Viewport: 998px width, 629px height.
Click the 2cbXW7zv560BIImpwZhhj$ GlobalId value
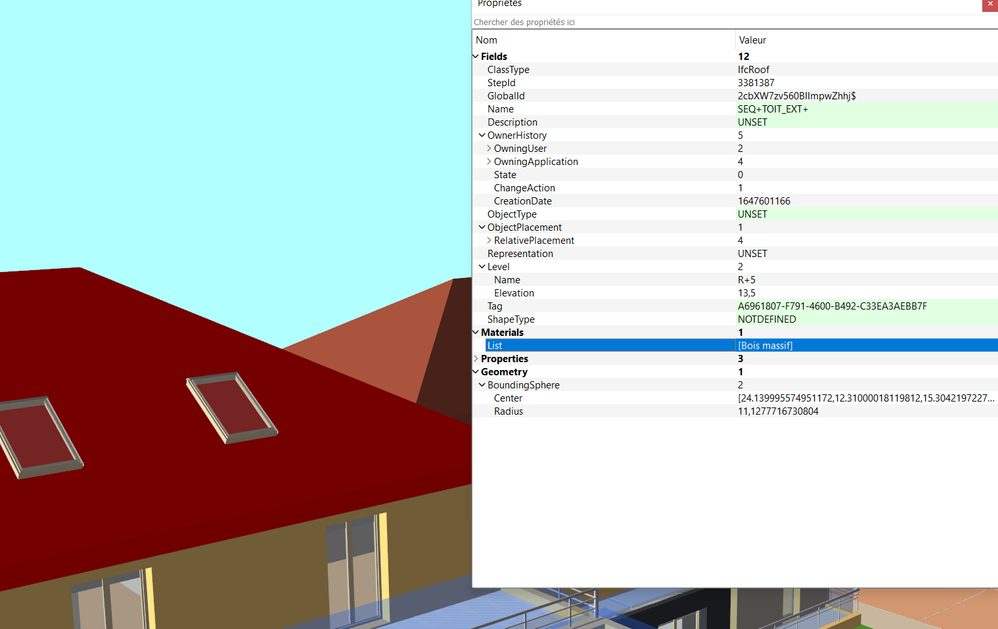pyautogui.click(x=797, y=96)
